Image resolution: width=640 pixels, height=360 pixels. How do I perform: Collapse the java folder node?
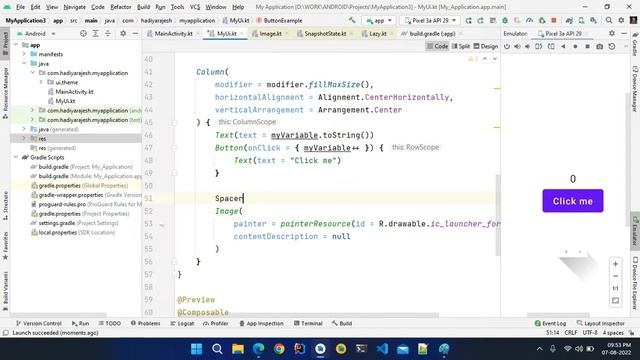pyautogui.click(x=24, y=63)
